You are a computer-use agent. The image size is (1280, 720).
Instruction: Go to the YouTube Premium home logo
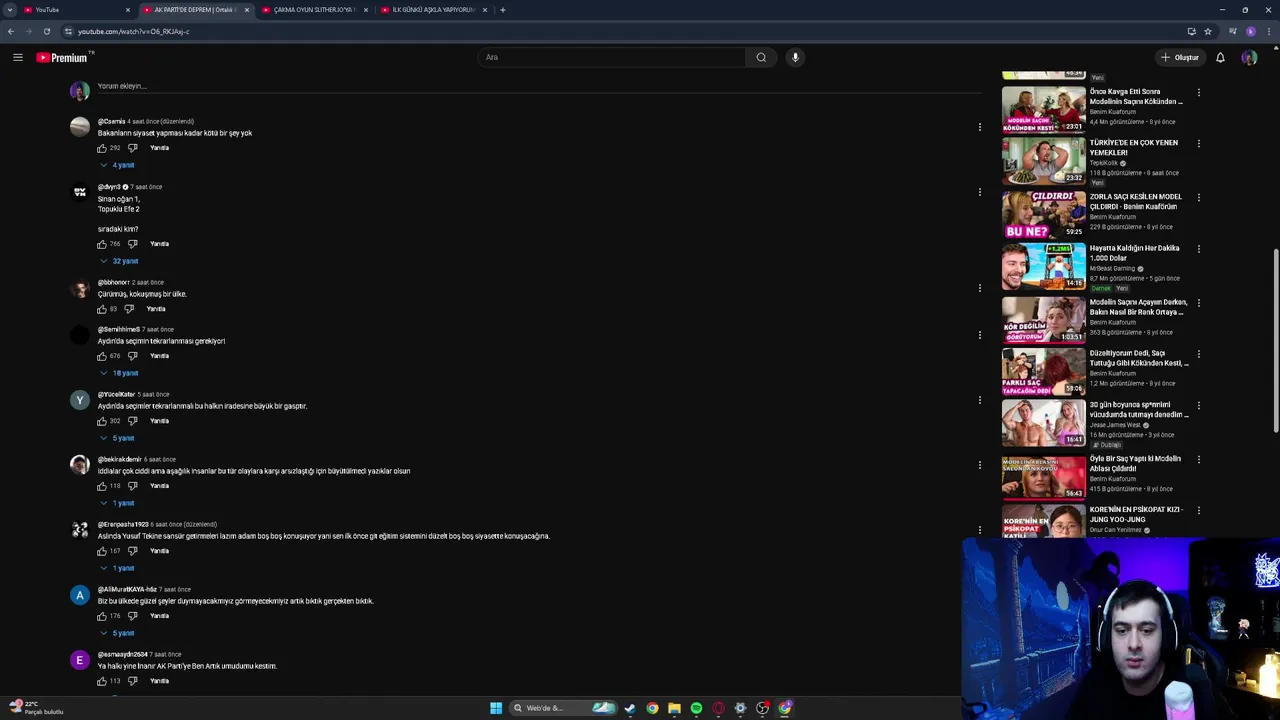click(63, 58)
